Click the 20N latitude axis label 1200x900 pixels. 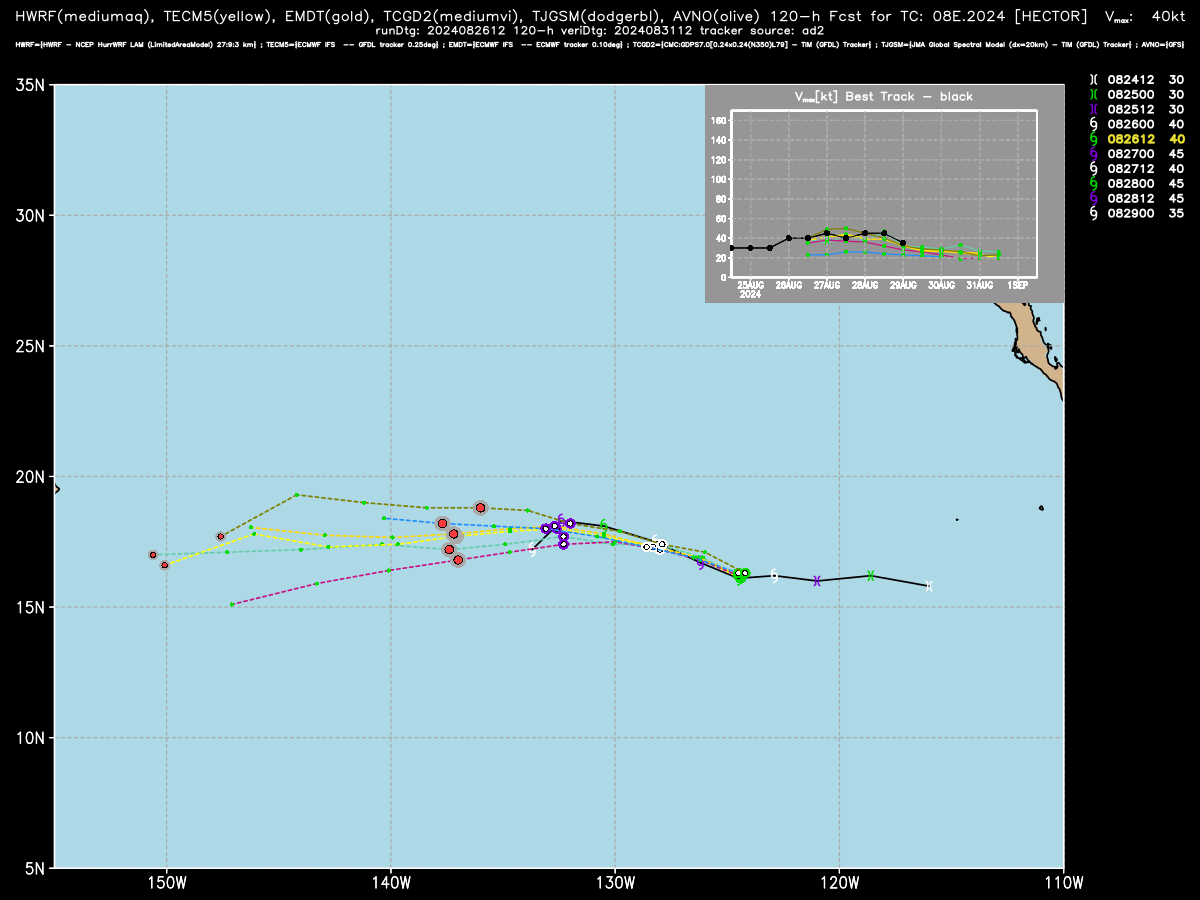[x=28, y=477]
